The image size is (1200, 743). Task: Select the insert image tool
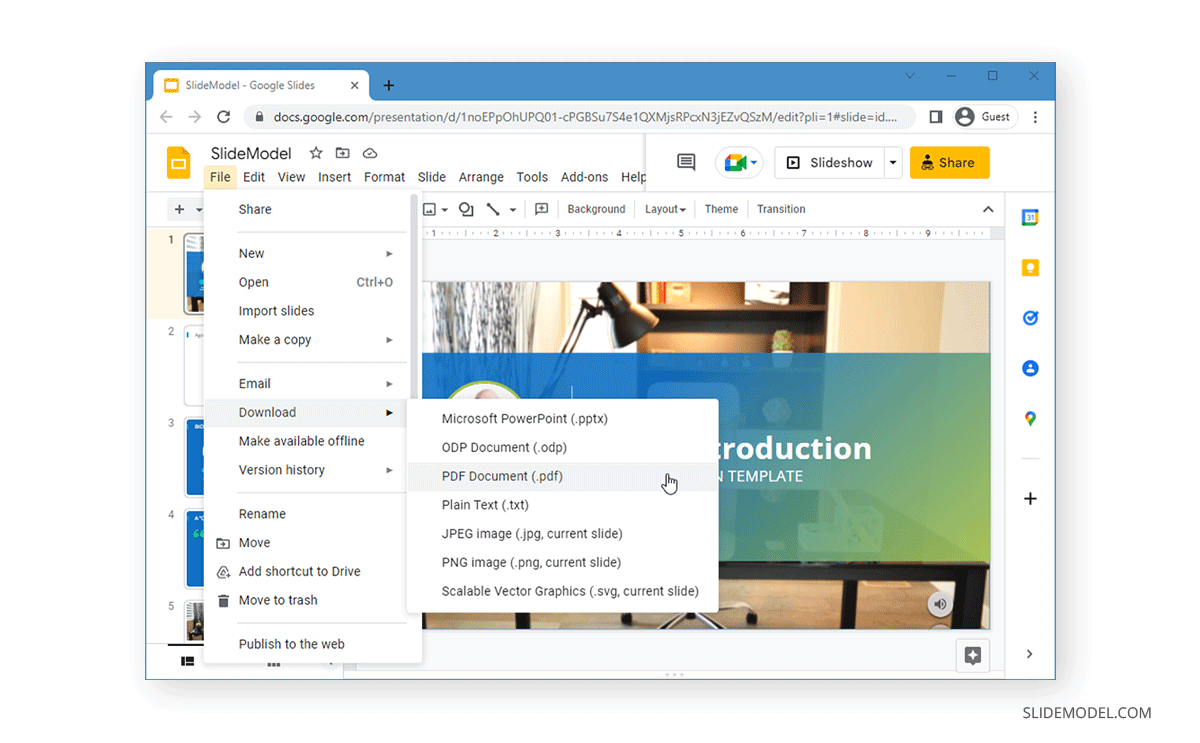click(x=429, y=209)
